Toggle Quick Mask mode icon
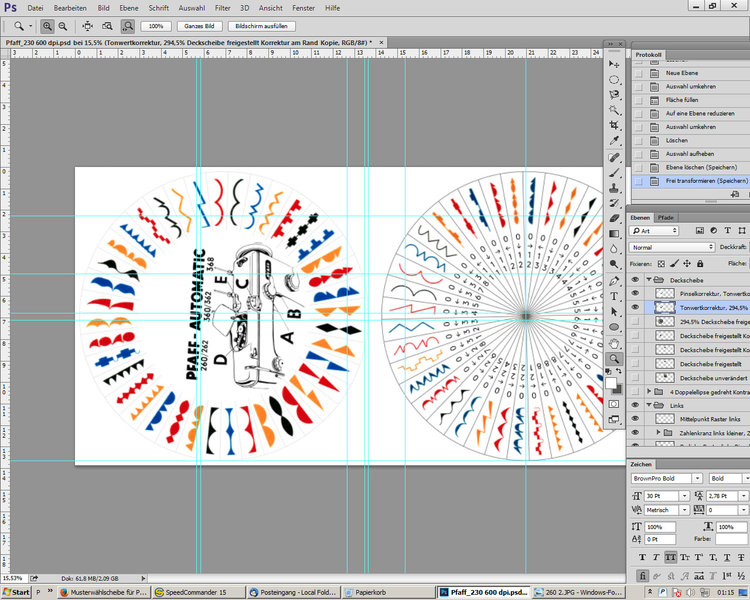 614,404
